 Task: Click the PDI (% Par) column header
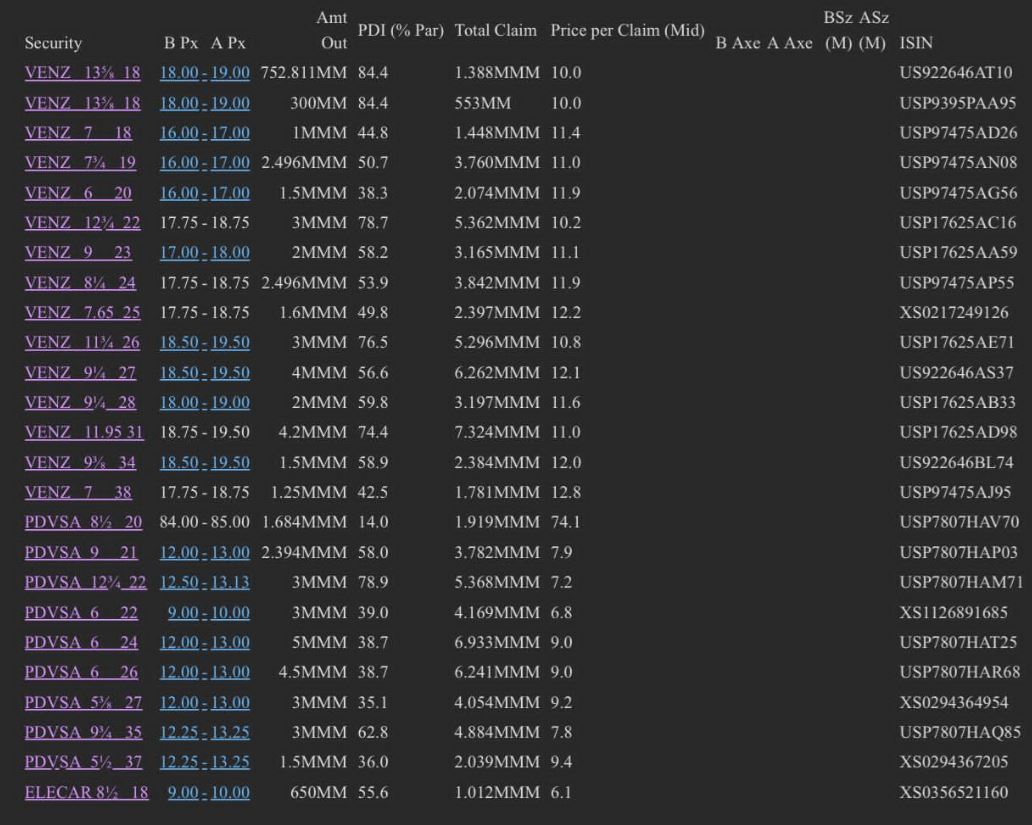point(400,30)
